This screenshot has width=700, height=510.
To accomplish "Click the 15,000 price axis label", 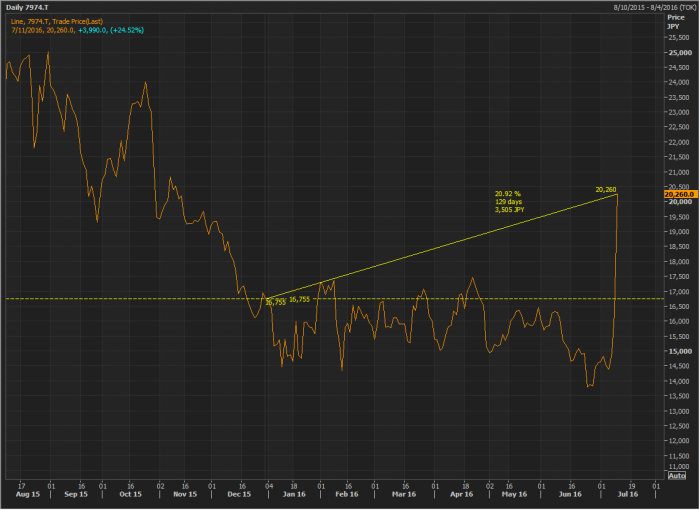I will pos(679,351).
